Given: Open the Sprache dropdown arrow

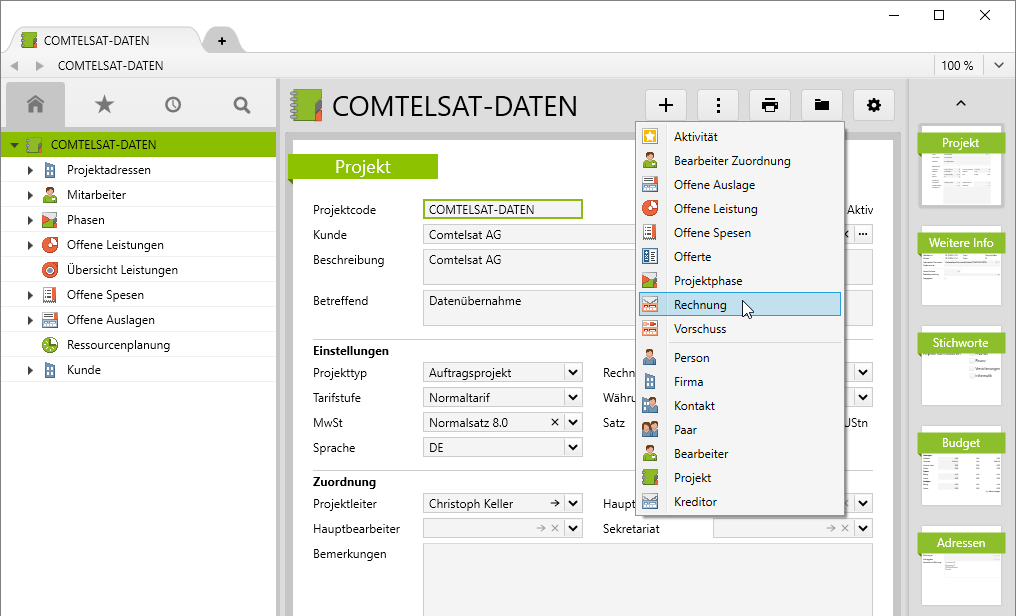Looking at the screenshot, I should pos(573,448).
